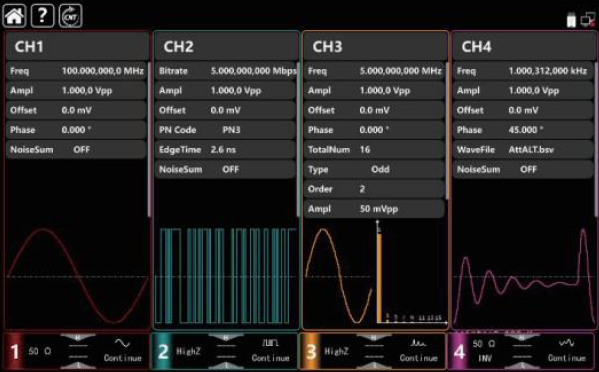Select the sine waveform icon for channel 1
This screenshot has height=372, width=599.
pyautogui.click(x=122, y=343)
